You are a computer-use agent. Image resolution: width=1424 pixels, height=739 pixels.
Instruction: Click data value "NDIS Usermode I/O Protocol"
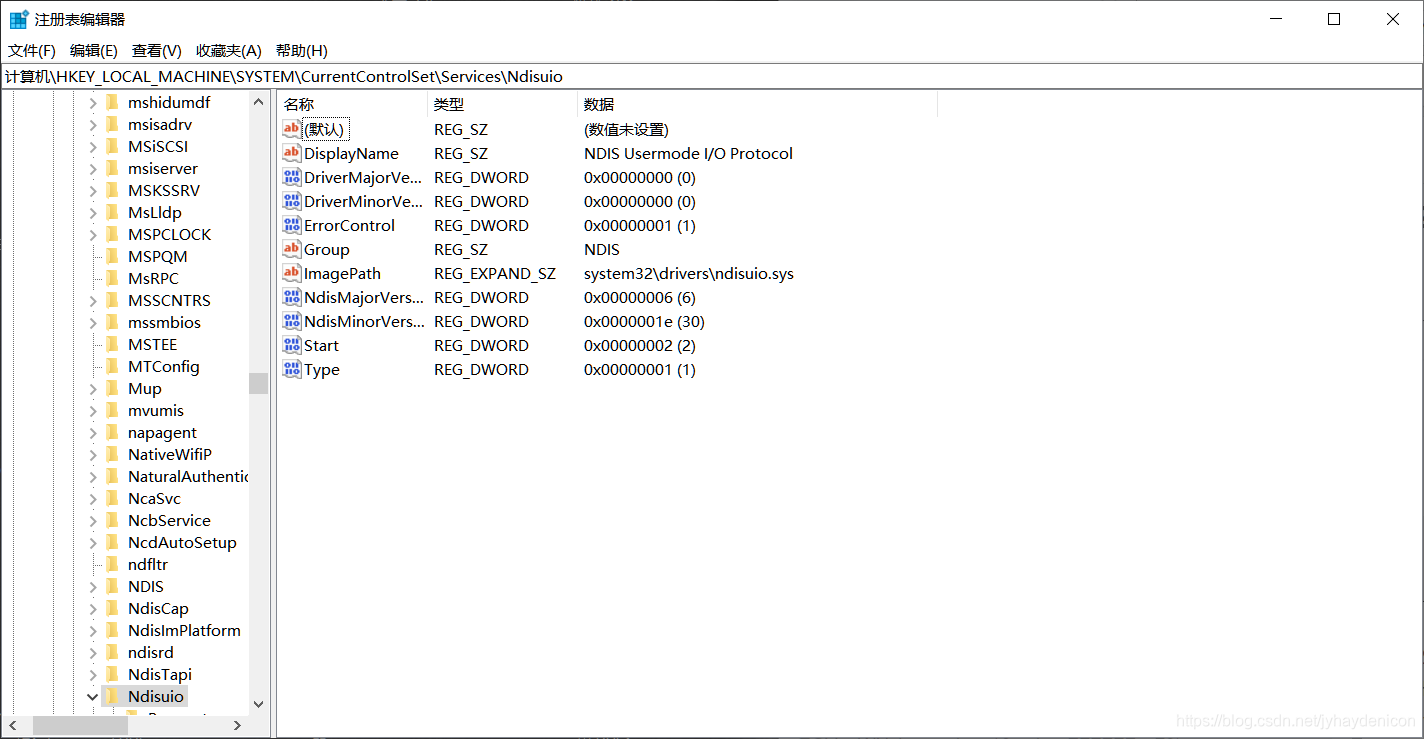coord(688,153)
